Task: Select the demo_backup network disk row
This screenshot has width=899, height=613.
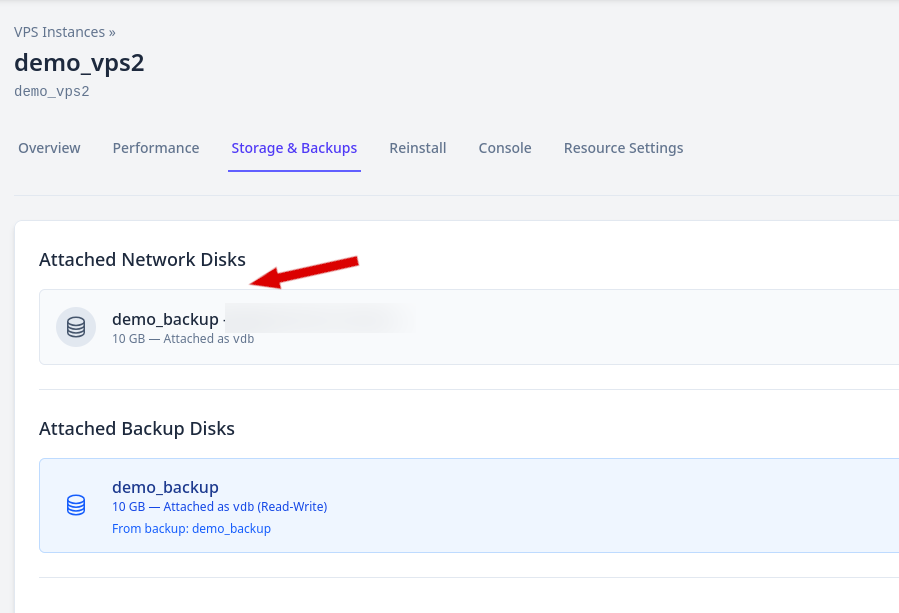Action: (450, 327)
